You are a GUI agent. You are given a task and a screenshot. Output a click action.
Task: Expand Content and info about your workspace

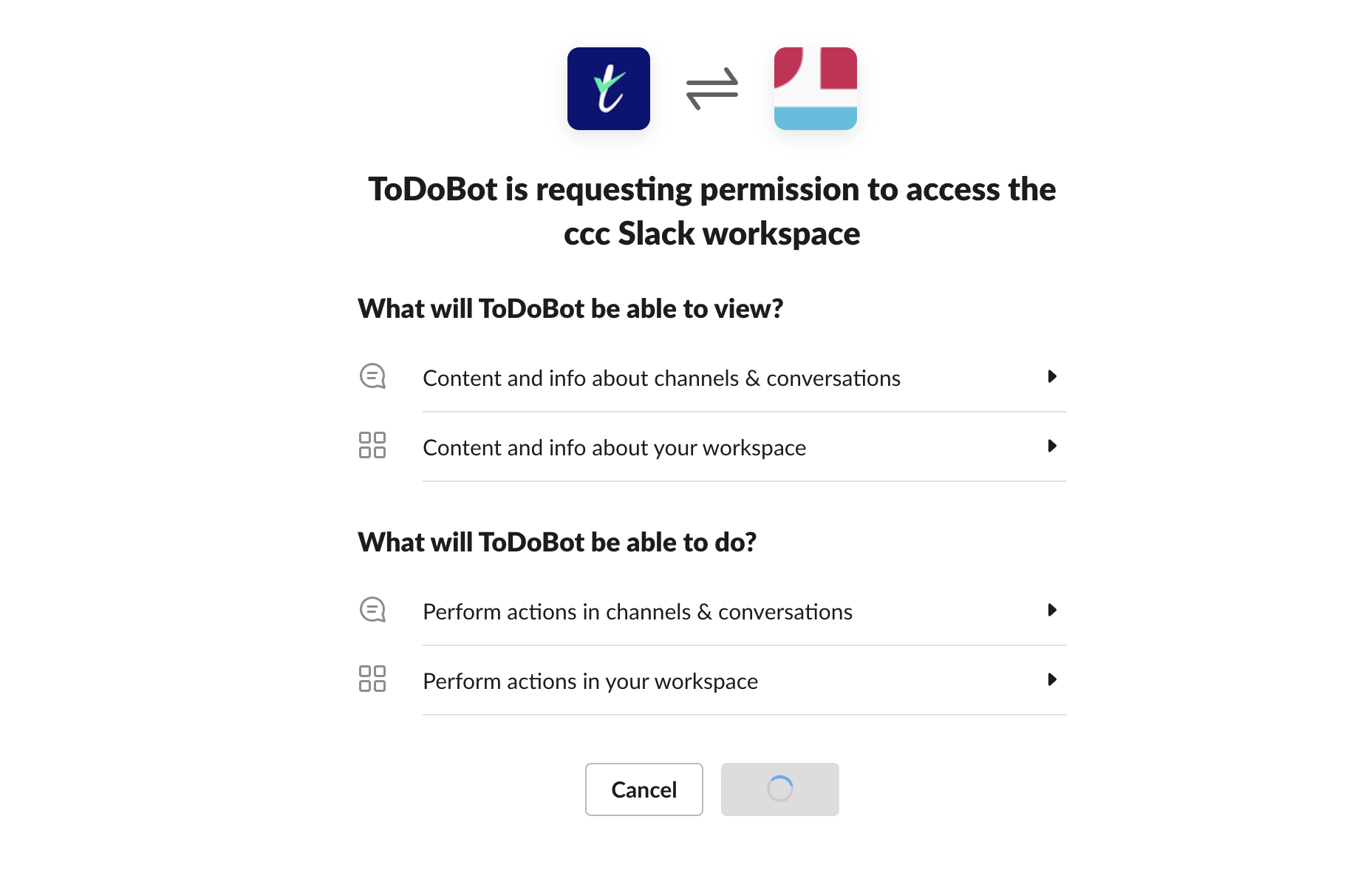(x=1053, y=446)
